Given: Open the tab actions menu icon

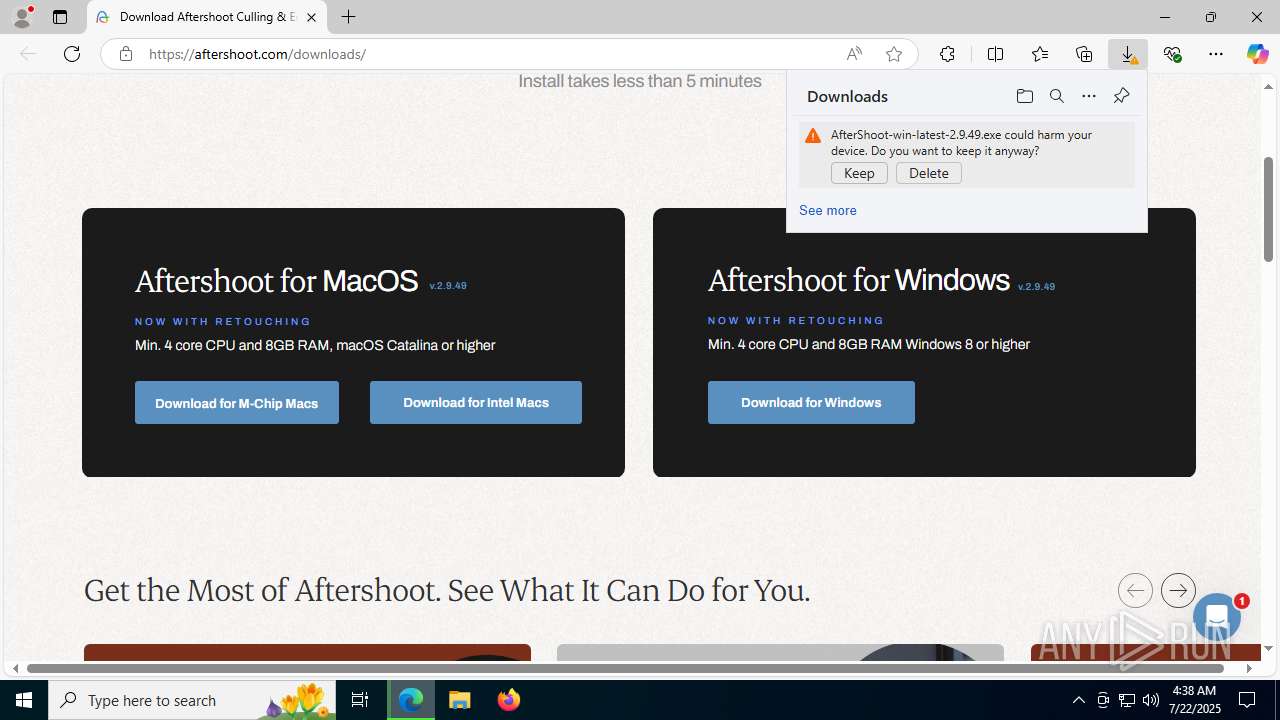Looking at the screenshot, I should coord(60,17).
